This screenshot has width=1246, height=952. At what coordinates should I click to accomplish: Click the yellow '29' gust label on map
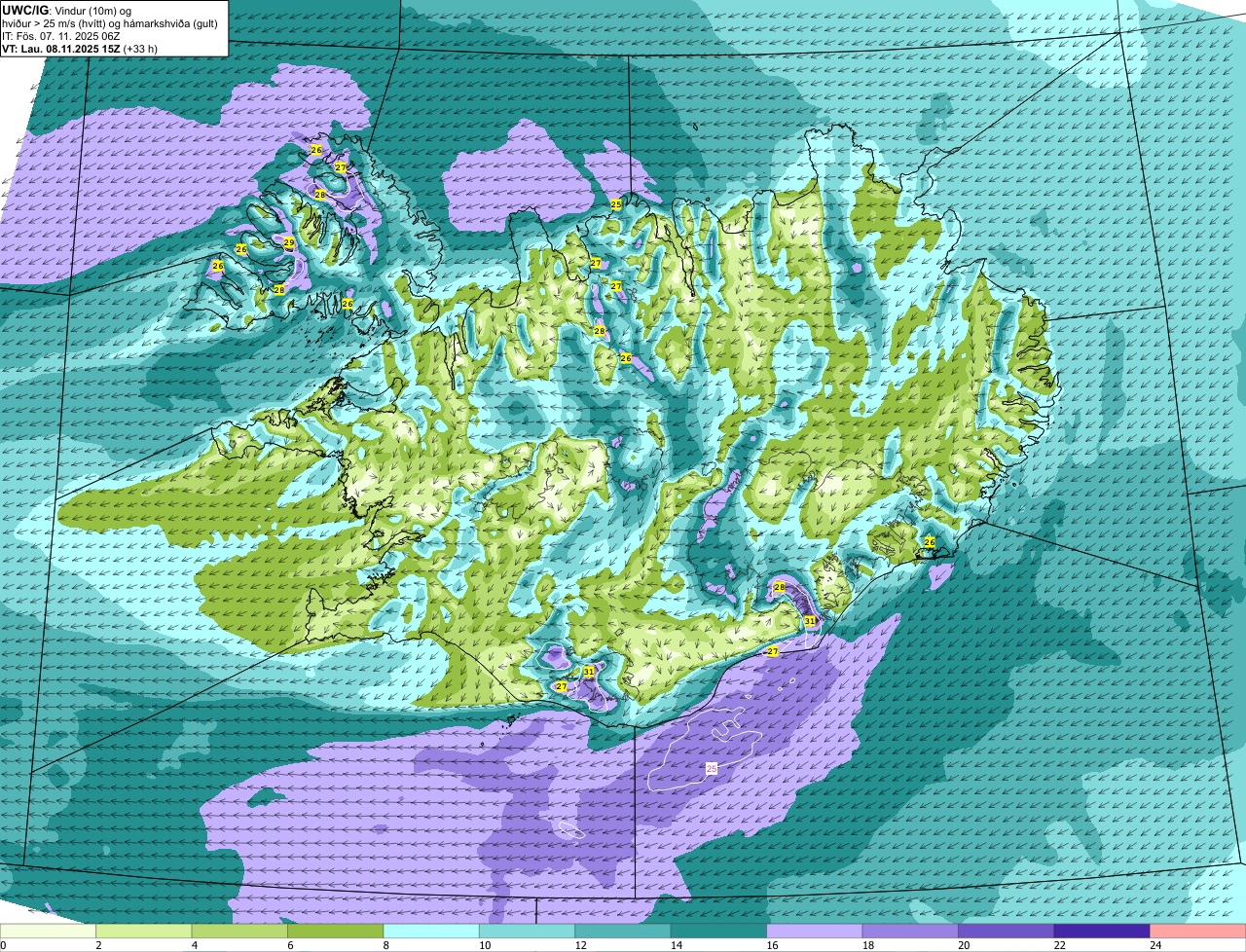[289, 242]
